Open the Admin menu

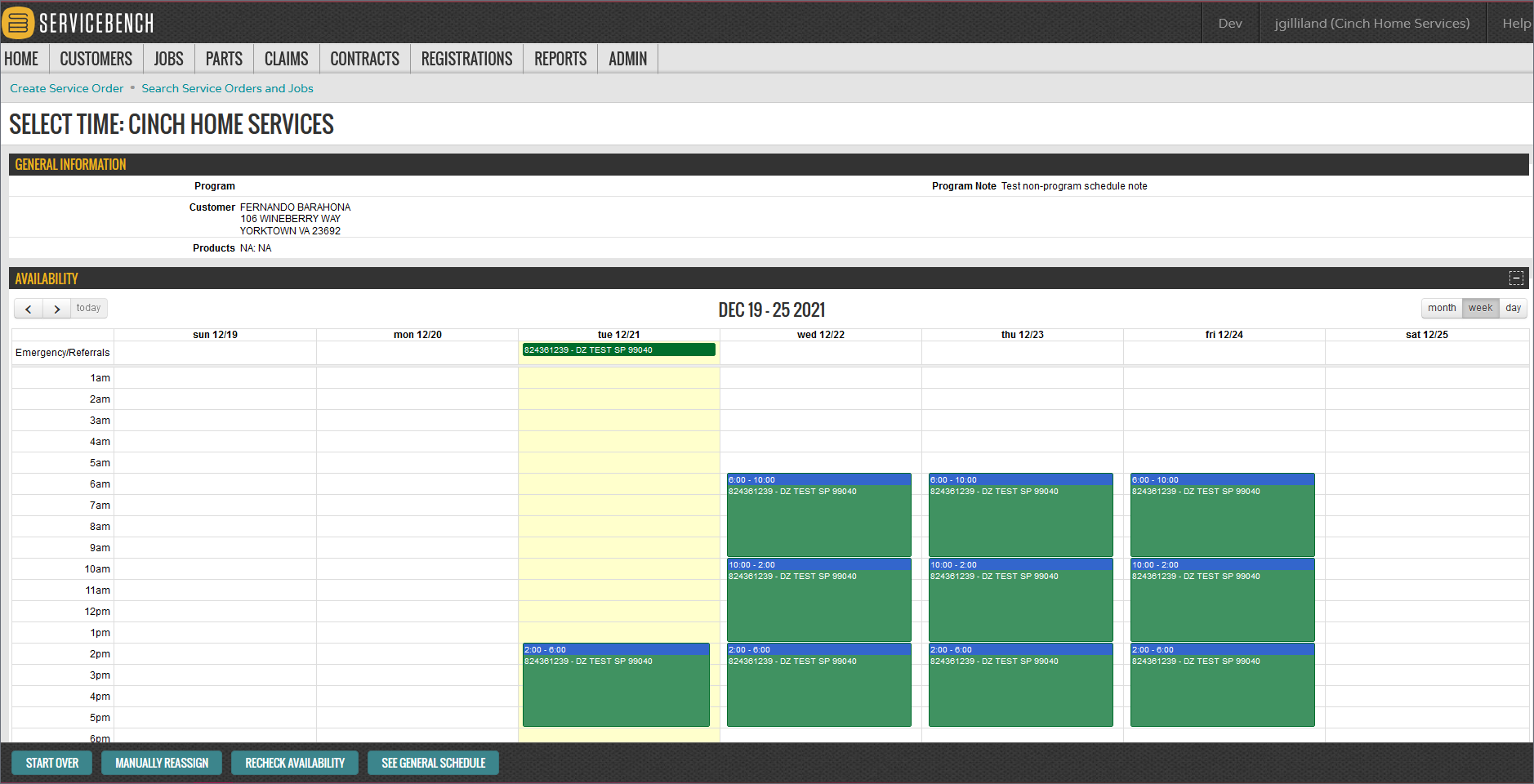pyautogui.click(x=627, y=59)
